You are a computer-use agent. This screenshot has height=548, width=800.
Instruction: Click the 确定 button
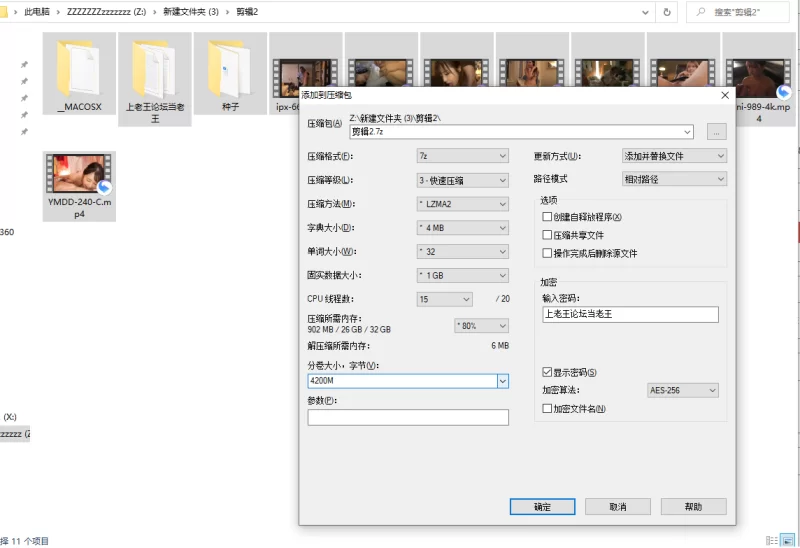pyautogui.click(x=542, y=507)
